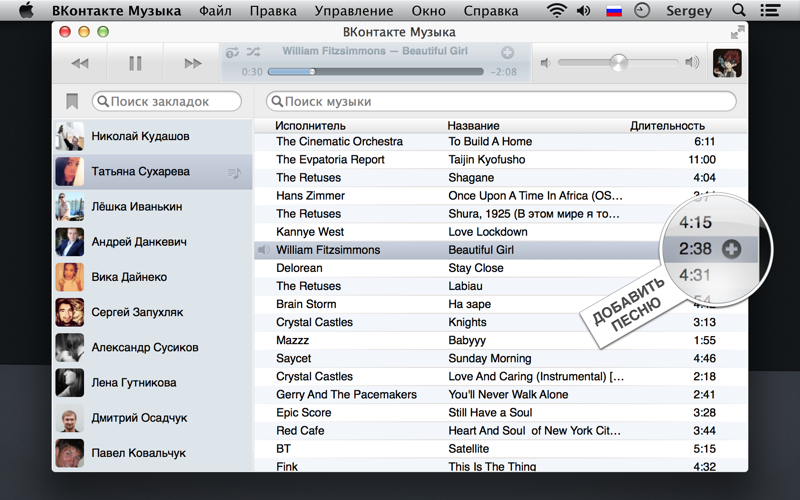Focus the Поиск музыки search field
The height and width of the screenshot is (500, 800).
pyautogui.click(x=501, y=101)
